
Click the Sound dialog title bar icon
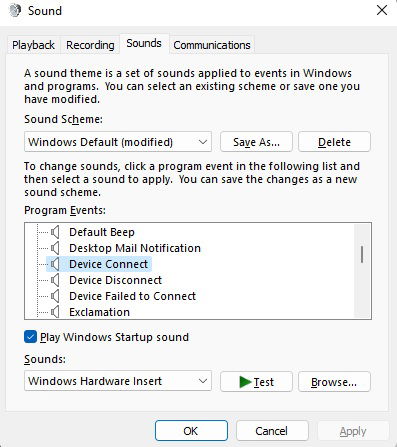[x=15, y=11]
